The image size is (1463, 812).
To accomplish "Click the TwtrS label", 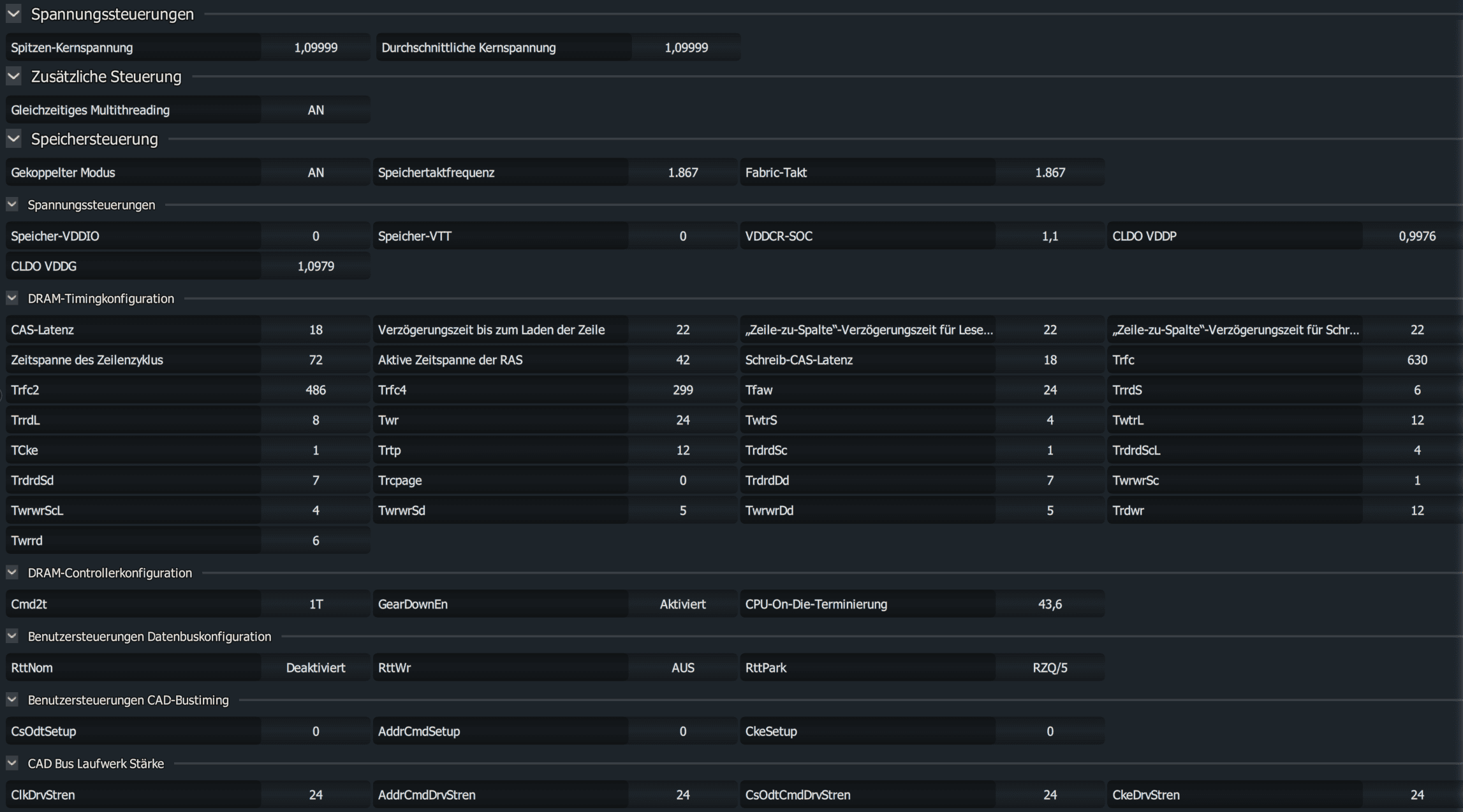I will pos(761,419).
